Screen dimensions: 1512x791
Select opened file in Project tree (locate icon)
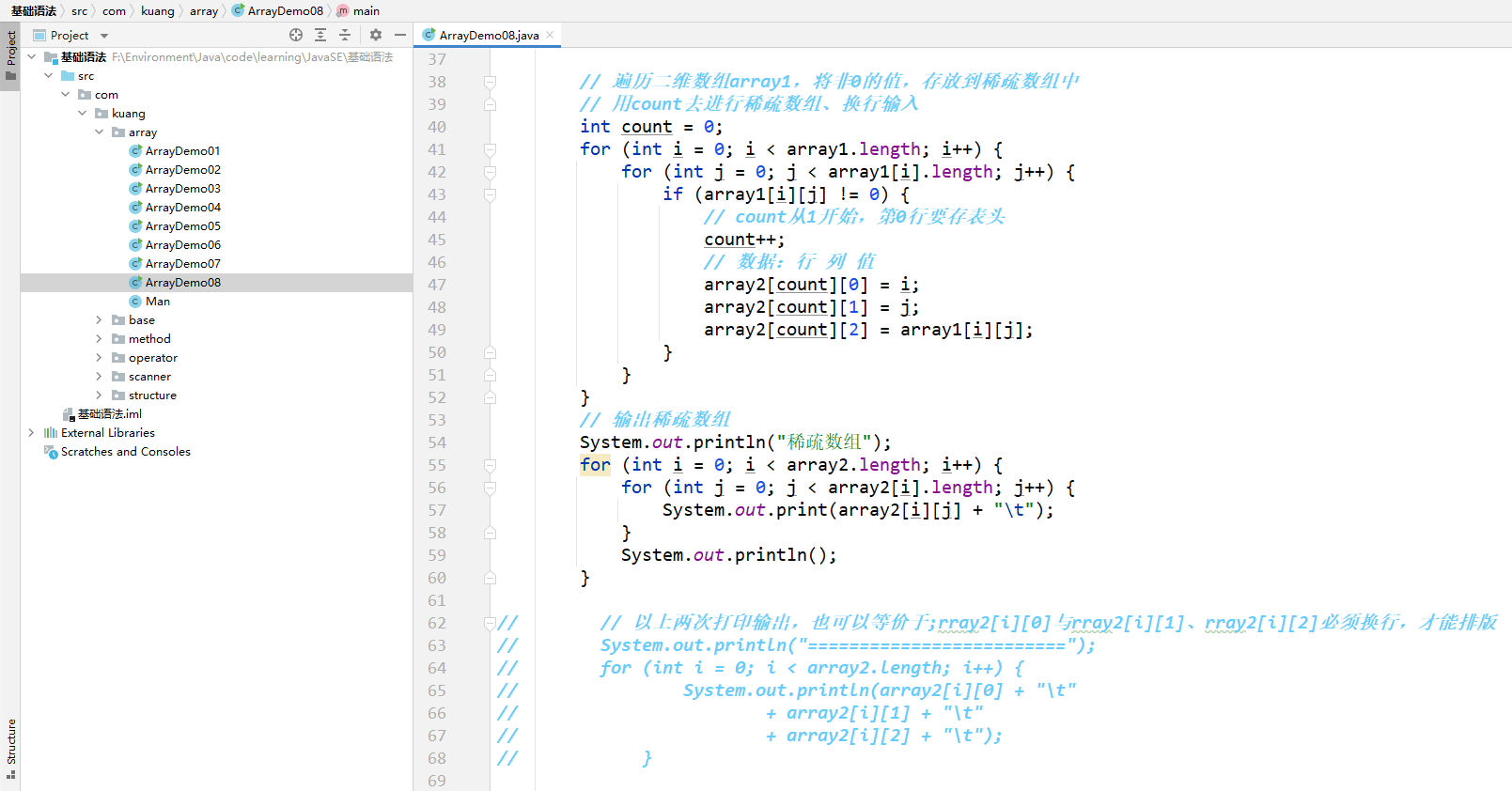pos(296,35)
